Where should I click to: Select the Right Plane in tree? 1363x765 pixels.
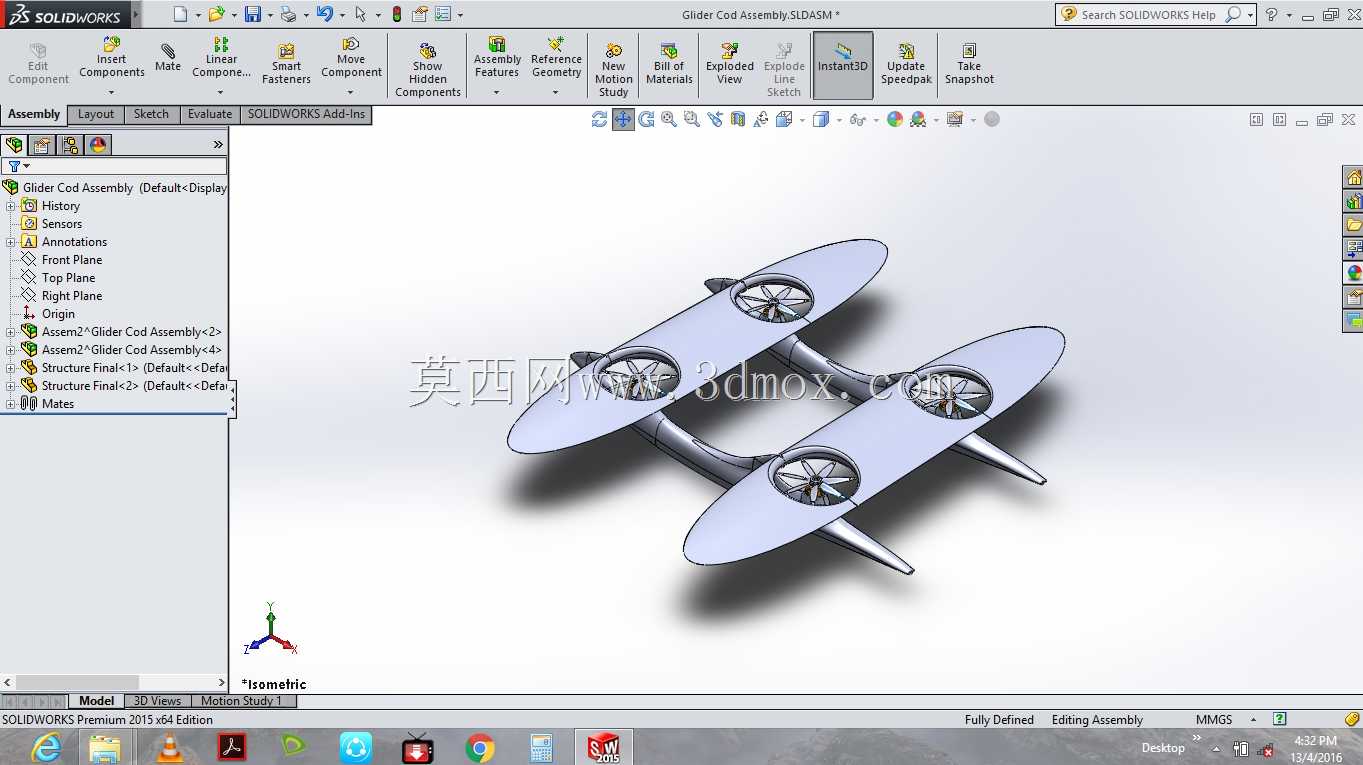coord(72,296)
